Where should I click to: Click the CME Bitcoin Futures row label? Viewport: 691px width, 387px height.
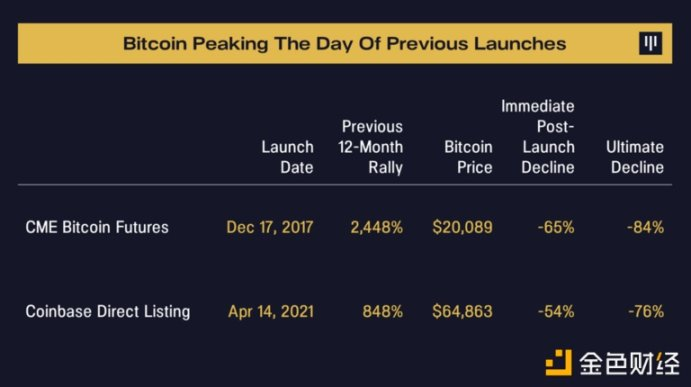[97, 227]
